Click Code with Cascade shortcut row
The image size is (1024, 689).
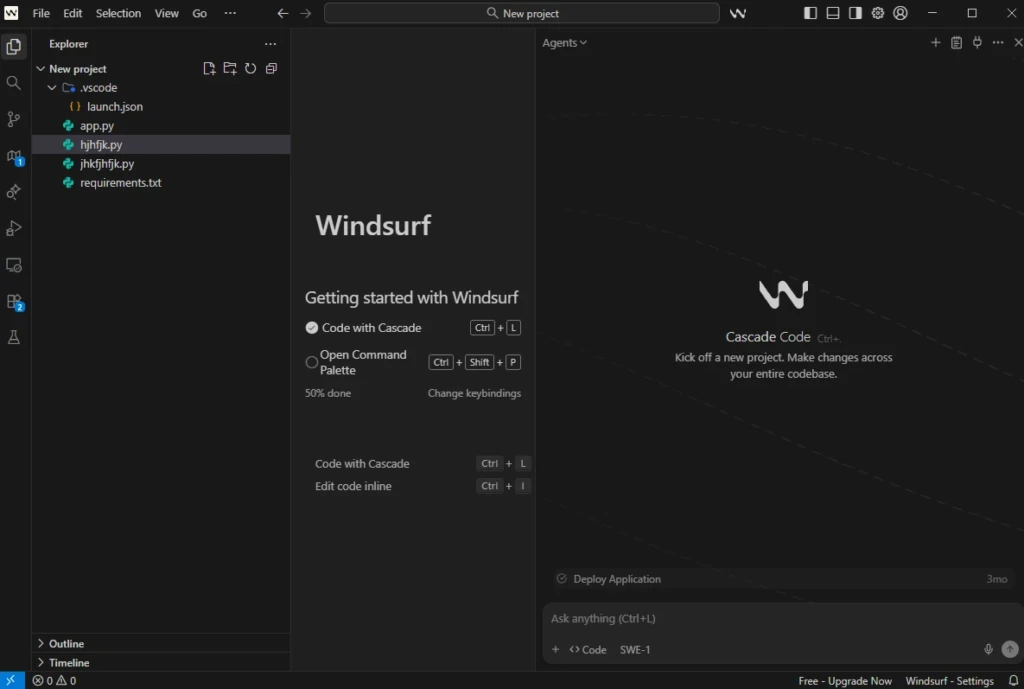tap(423, 464)
